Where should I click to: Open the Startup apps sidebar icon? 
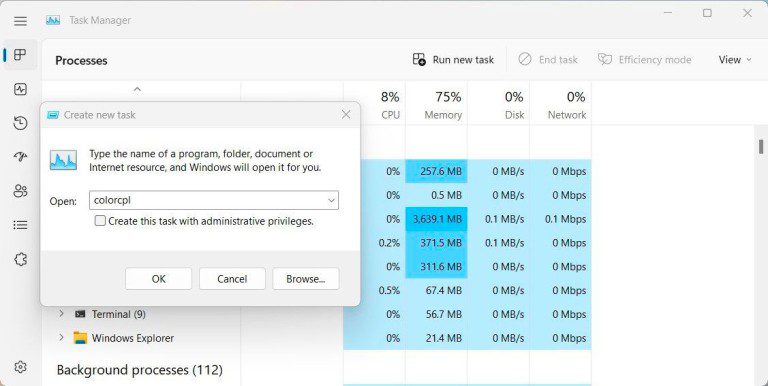[20, 157]
